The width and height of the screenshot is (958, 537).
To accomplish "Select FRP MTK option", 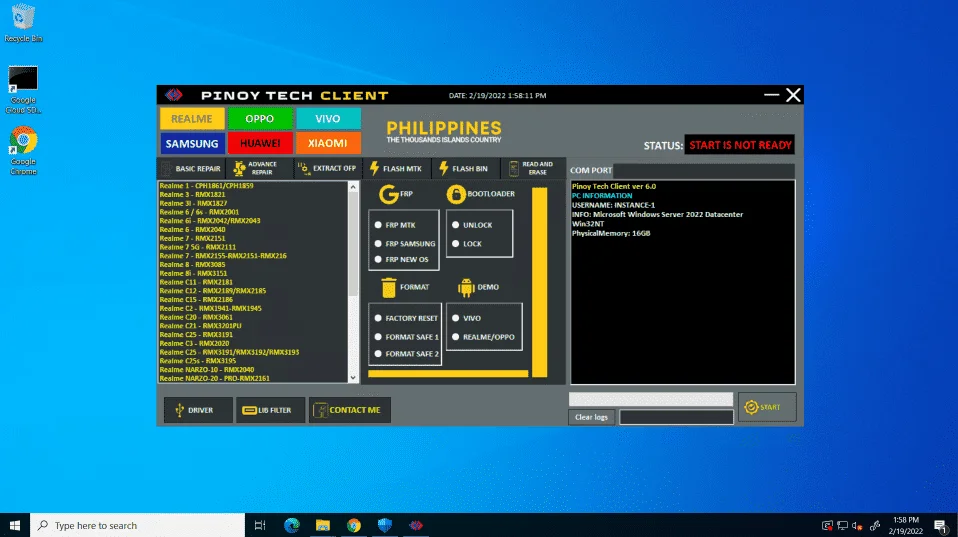I will click(396, 225).
